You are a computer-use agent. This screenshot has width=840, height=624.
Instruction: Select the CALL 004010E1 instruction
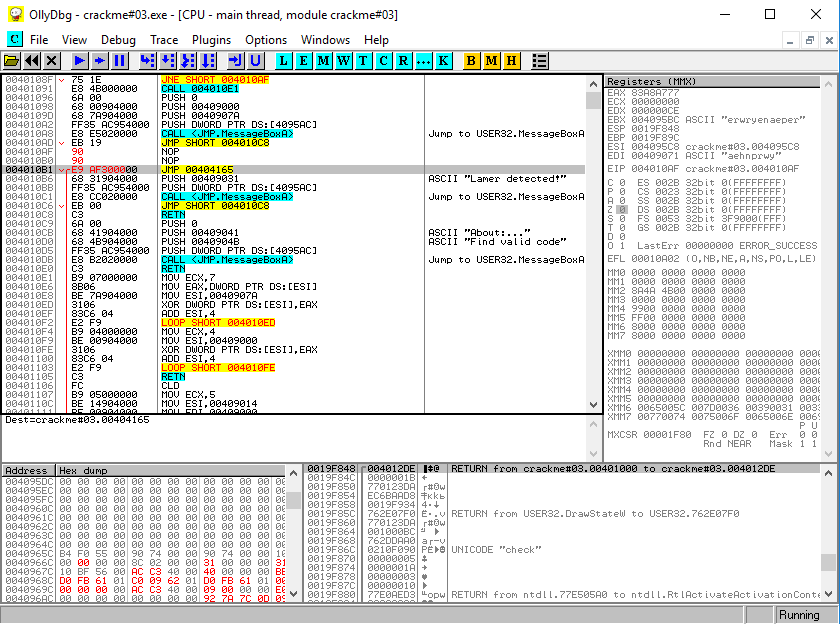[x=200, y=88]
